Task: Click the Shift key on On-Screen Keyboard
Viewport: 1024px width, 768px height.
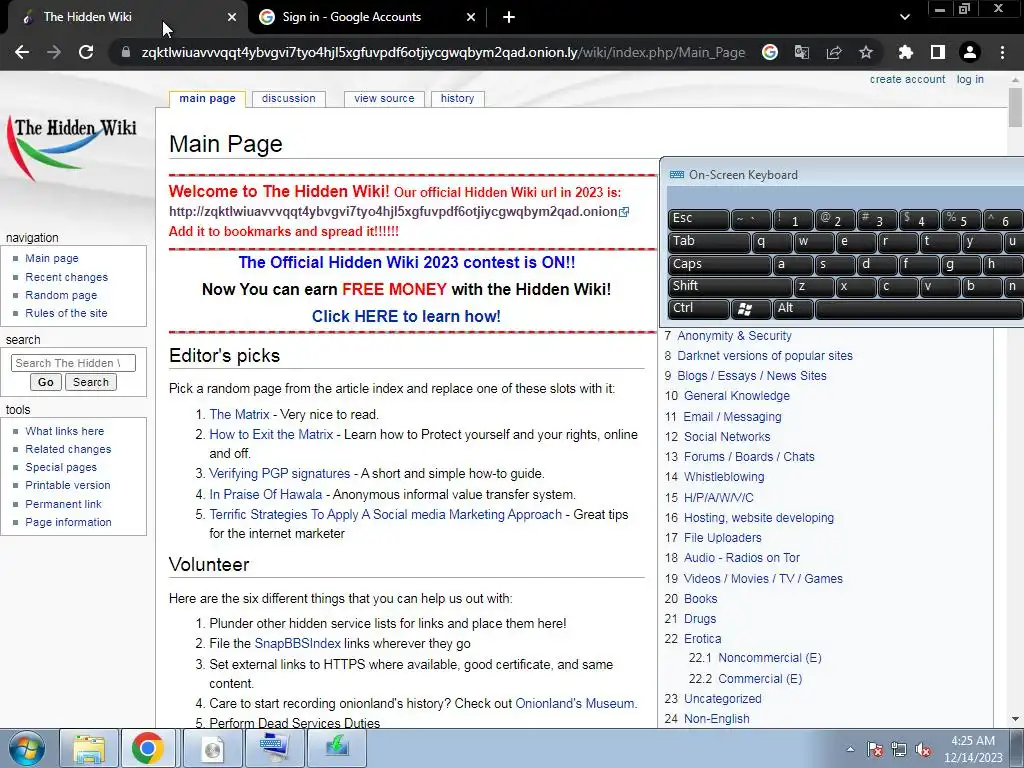Action: [x=729, y=286]
